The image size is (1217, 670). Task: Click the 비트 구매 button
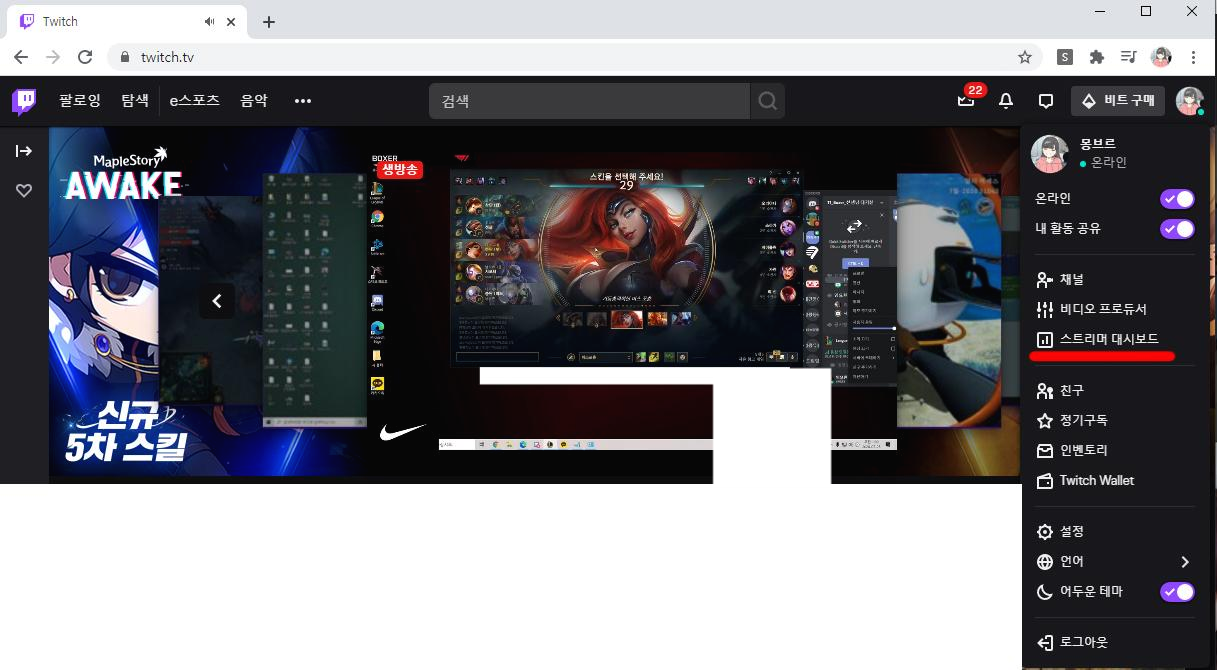pos(1118,101)
